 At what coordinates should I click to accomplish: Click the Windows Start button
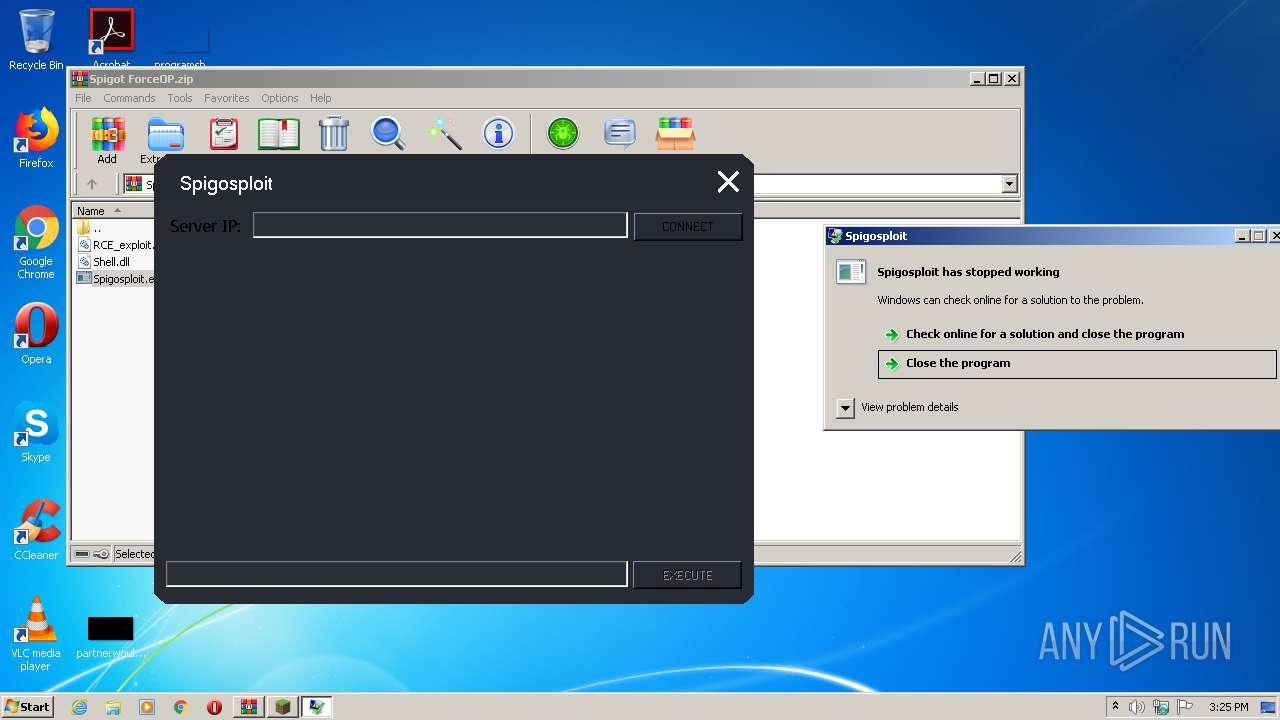[x=28, y=707]
